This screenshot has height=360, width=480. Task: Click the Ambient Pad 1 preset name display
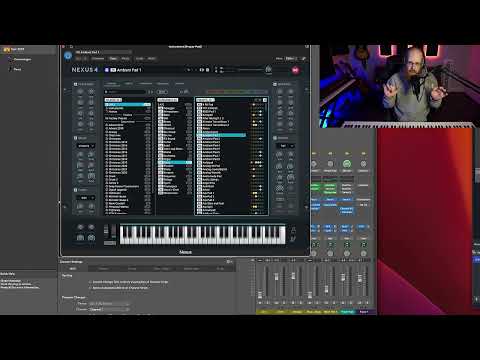coord(129,70)
